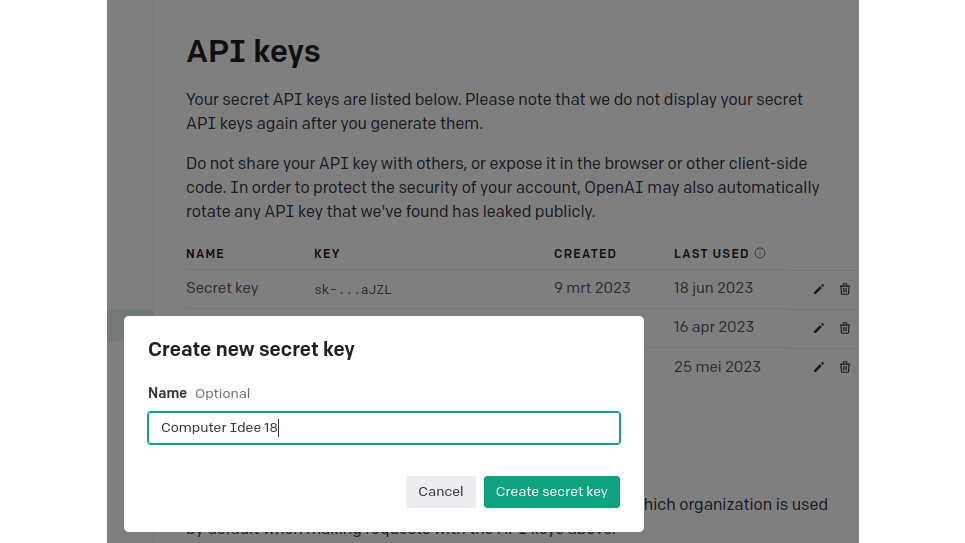Click the NAME column header
Viewport: 965px width, 543px height.
[x=205, y=254]
